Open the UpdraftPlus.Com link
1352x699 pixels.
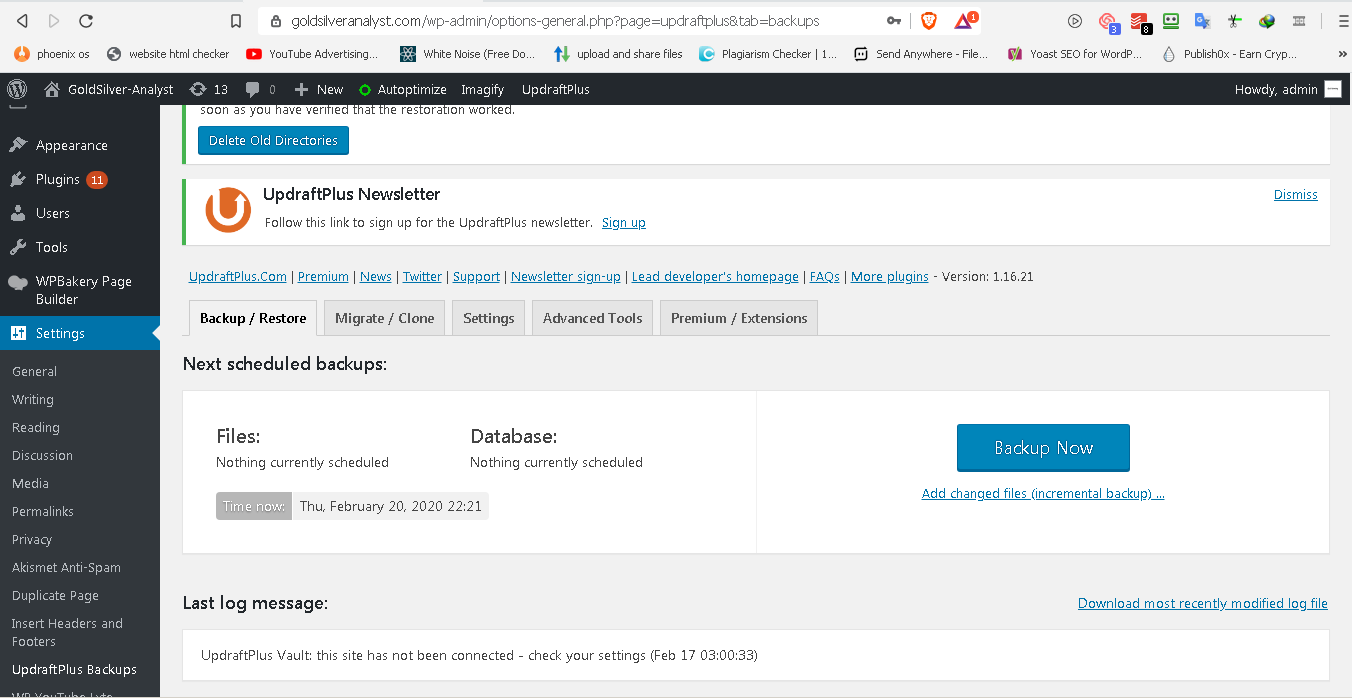click(238, 276)
